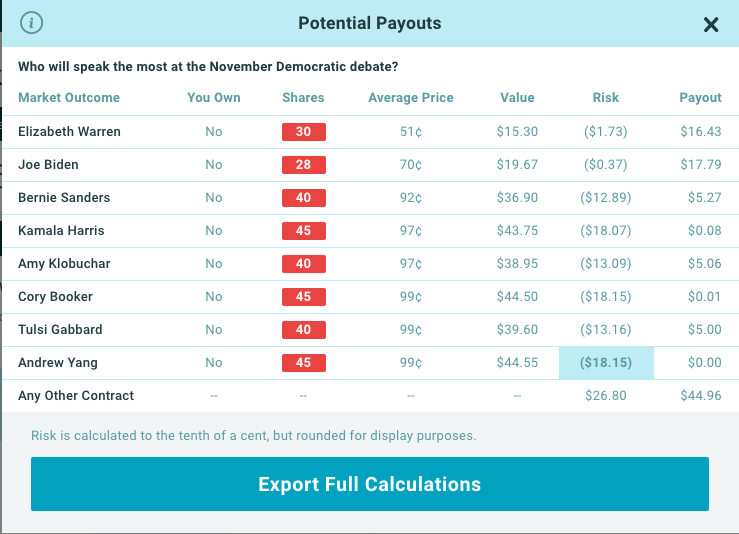
Task: Click Elizabeth Warren's red 30 shares badge
Action: coord(304,131)
